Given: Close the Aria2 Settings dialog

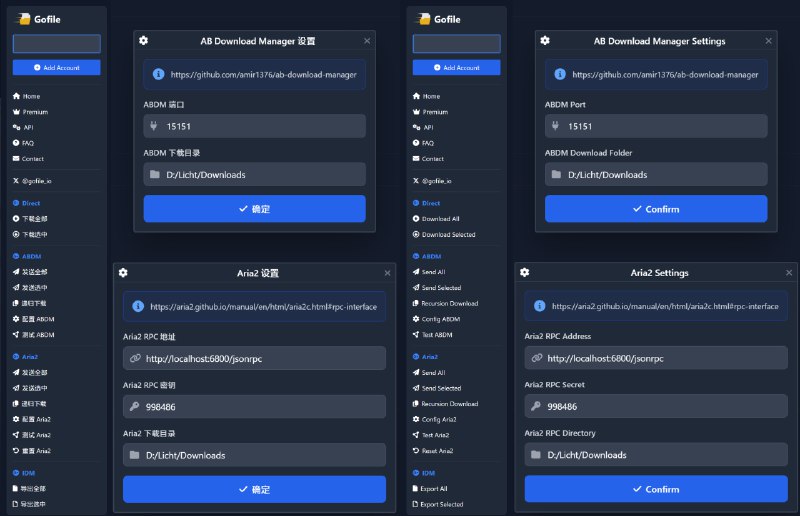Looking at the screenshot, I should [x=789, y=273].
